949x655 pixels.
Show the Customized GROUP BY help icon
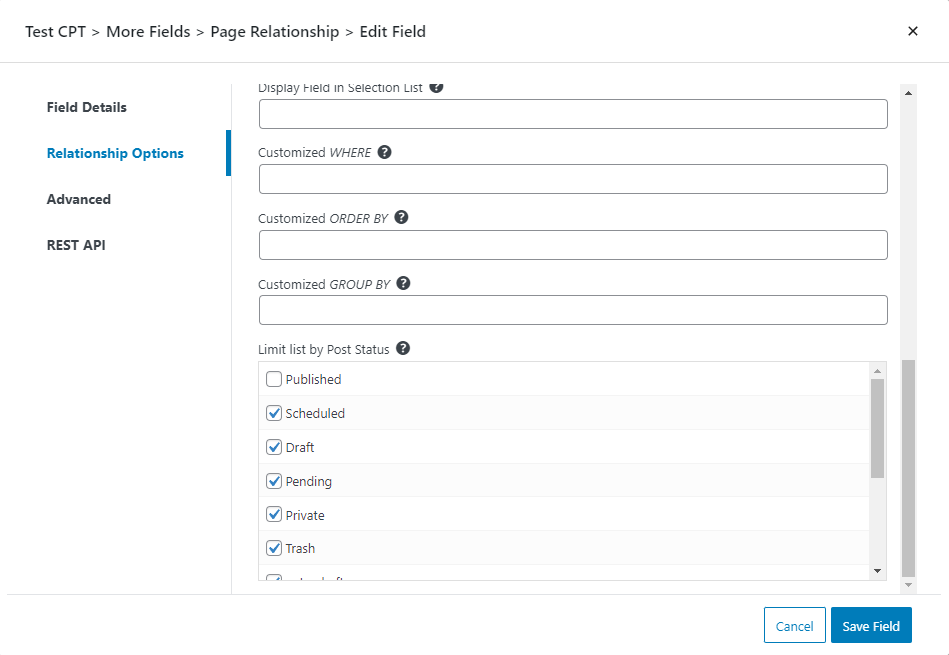pos(403,283)
